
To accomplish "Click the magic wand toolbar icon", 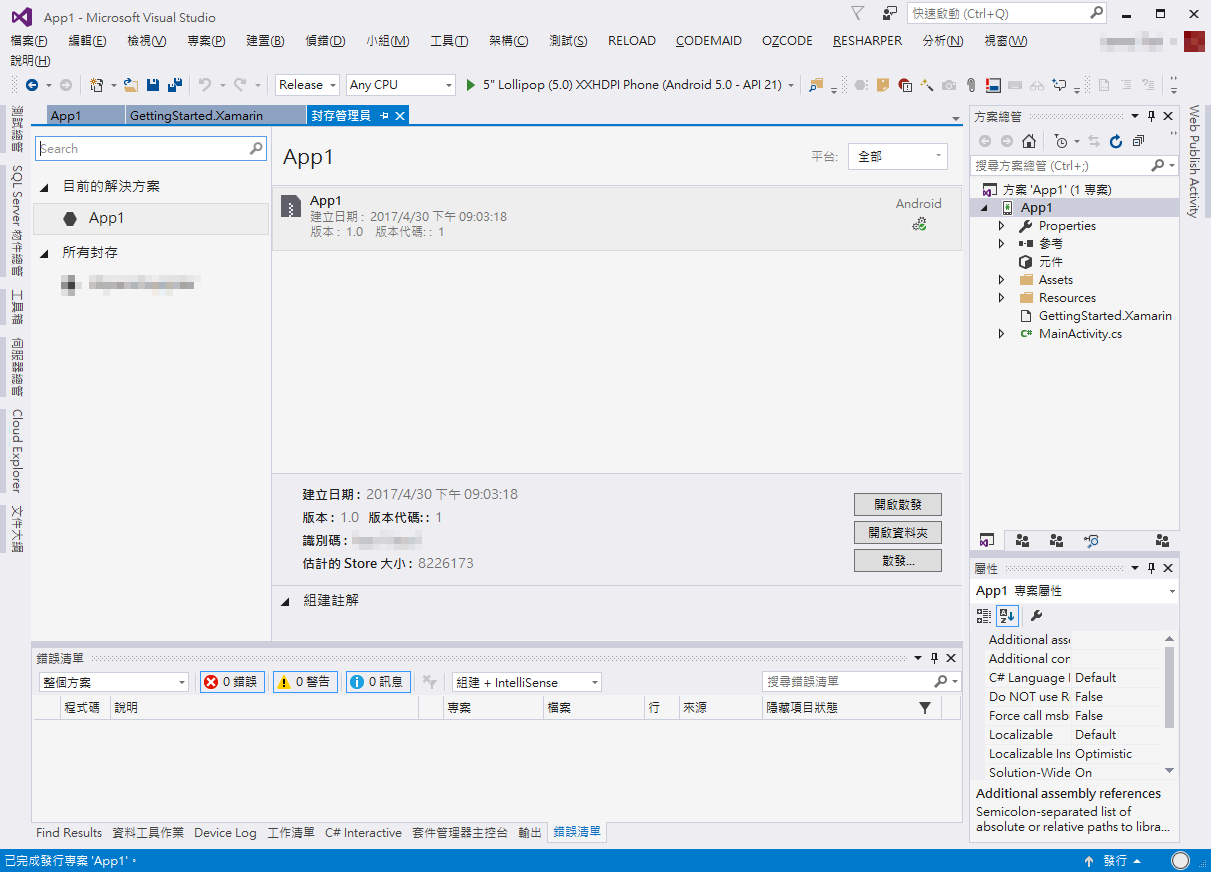I will tap(927, 85).
